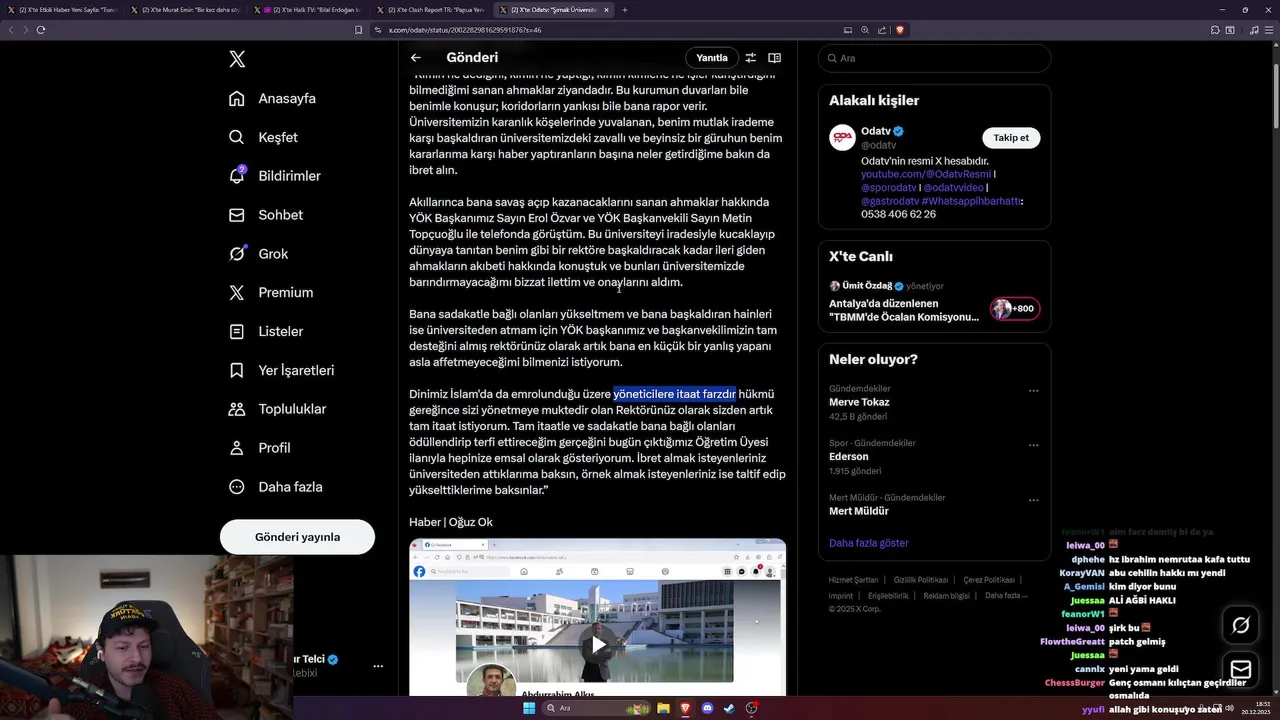This screenshot has height=720, width=1280.
Task: Reload the page in the browser
Action: [x=41, y=30]
